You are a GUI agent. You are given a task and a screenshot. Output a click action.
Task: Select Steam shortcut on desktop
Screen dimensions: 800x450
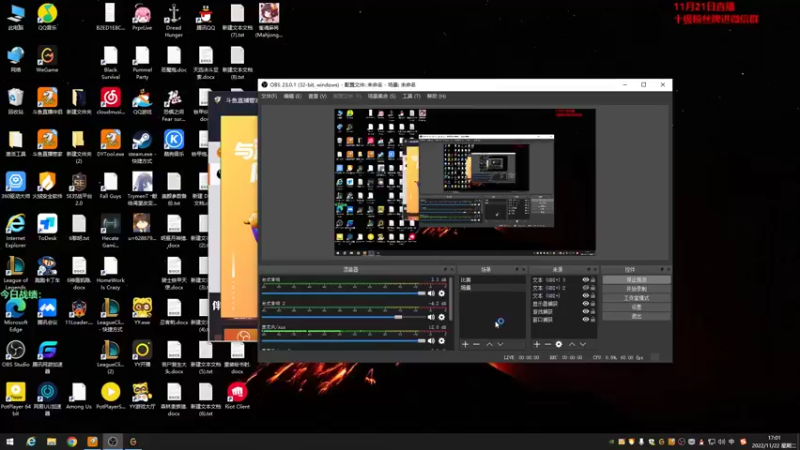[x=142, y=144]
